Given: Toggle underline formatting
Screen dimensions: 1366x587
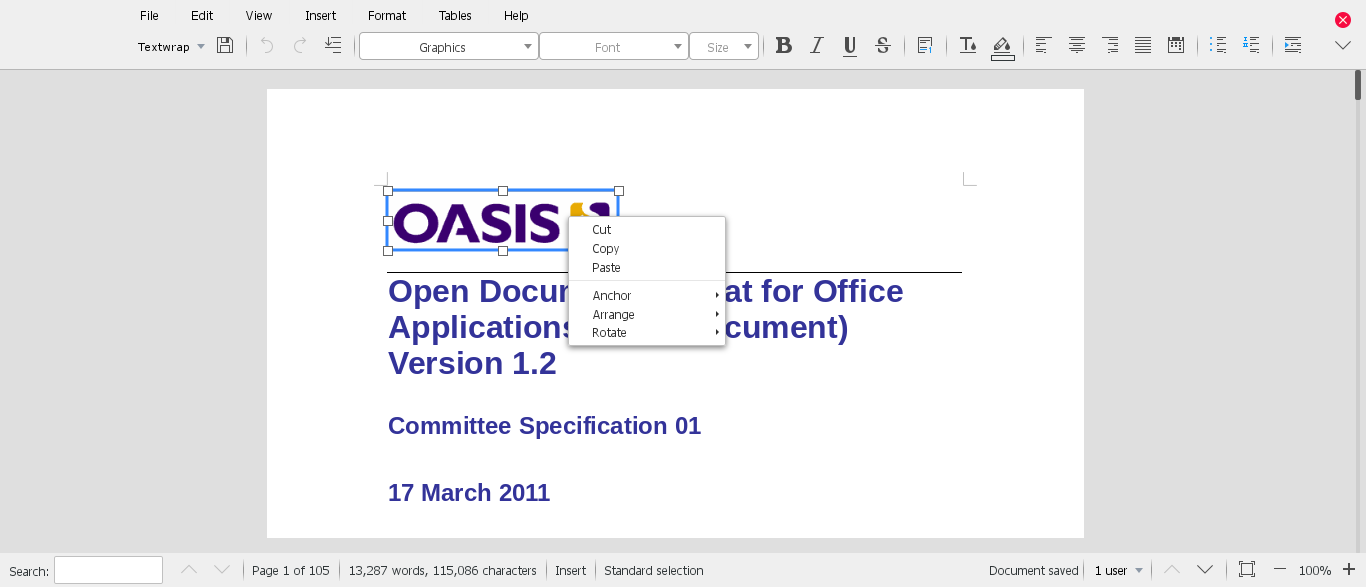Looking at the screenshot, I should (849, 46).
